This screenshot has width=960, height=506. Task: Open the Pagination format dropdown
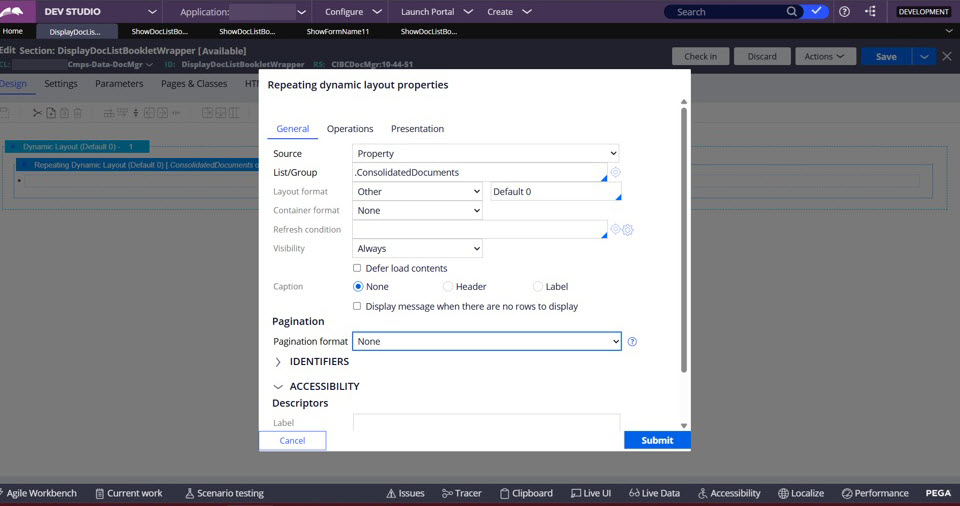[x=487, y=341]
